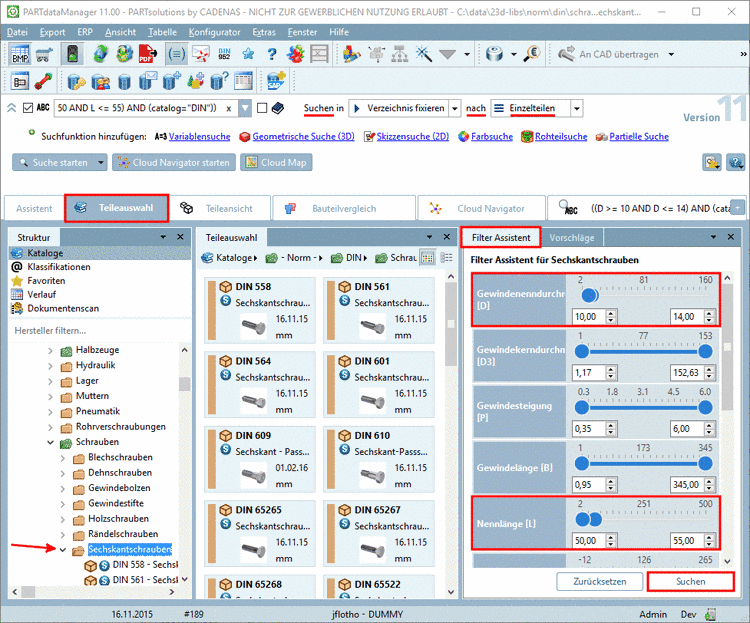Image resolution: width=750 pixels, height=623 pixels.
Task: Click the database with question mark icon
Action: [x=219, y=81]
